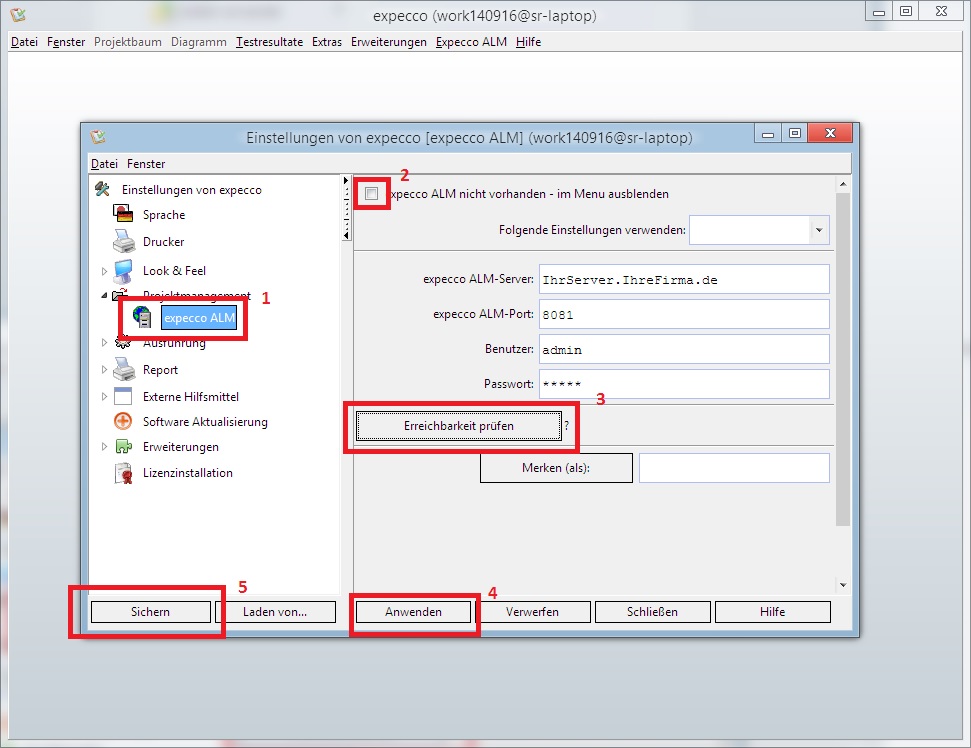Viewport: 971px width, 748px height.
Task: Click the Externe Hilfsmittel window icon
Action: click(124, 396)
